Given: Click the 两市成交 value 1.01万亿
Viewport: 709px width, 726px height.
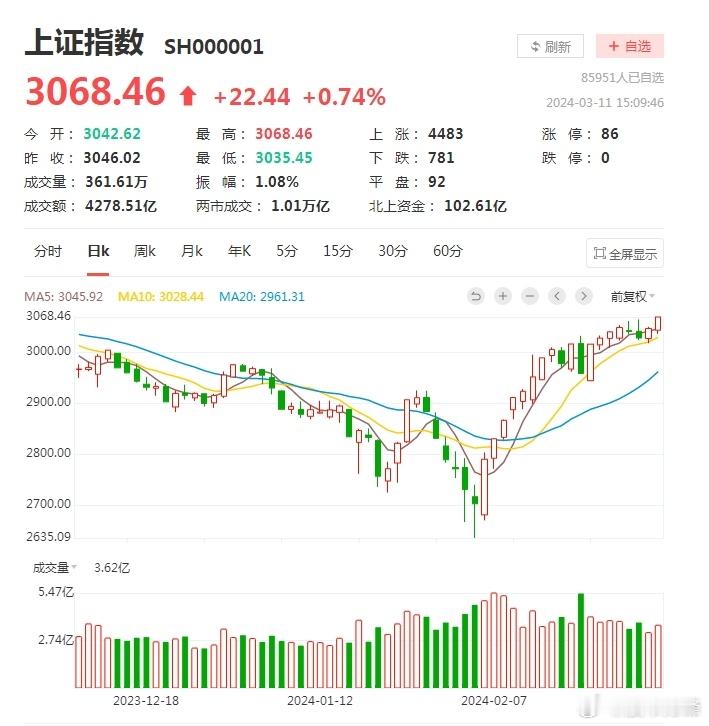Looking at the screenshot, I should [x=301, y=206].
